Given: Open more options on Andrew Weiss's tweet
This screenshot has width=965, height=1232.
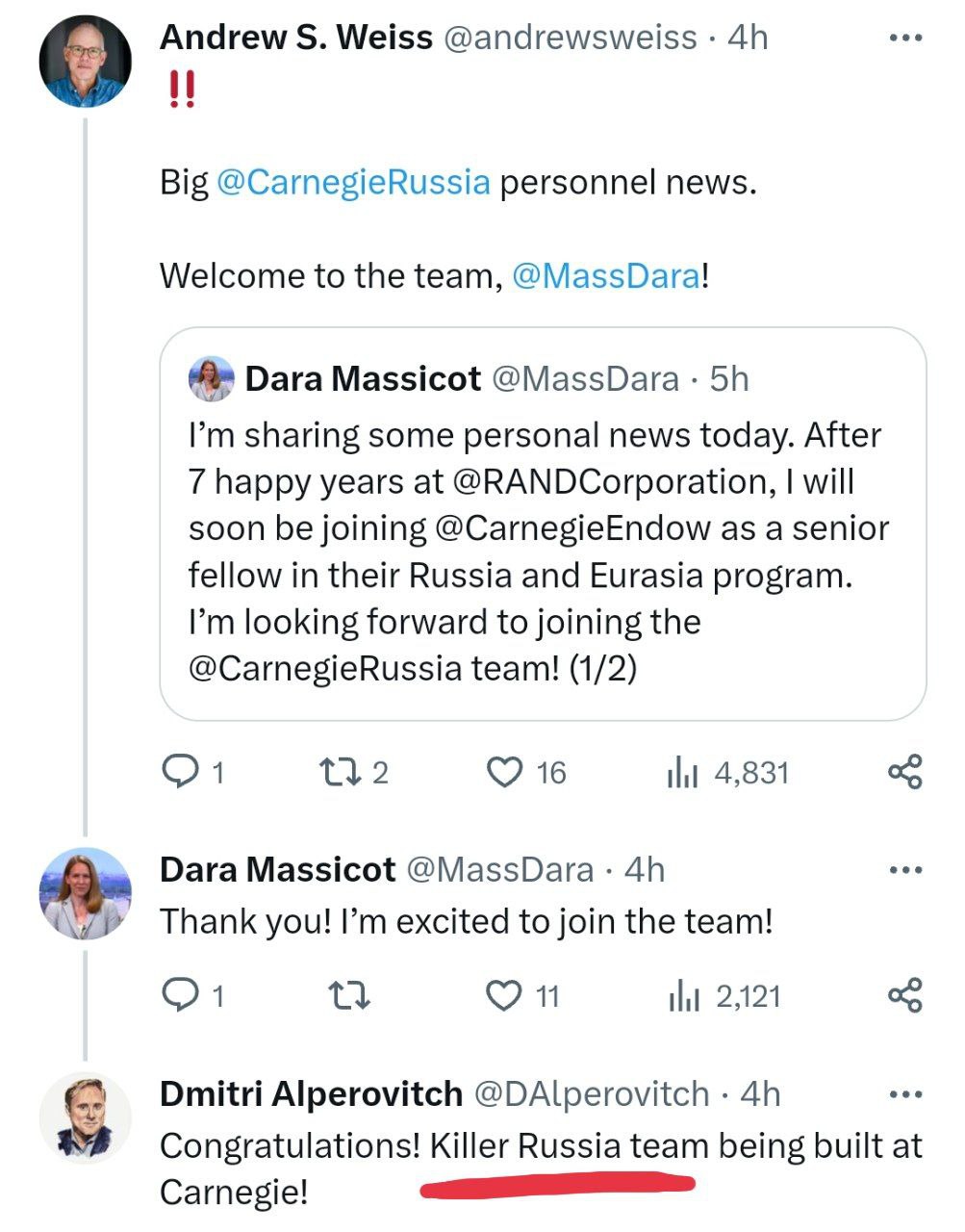Looking at the screenshot, I should coord(904,38).
